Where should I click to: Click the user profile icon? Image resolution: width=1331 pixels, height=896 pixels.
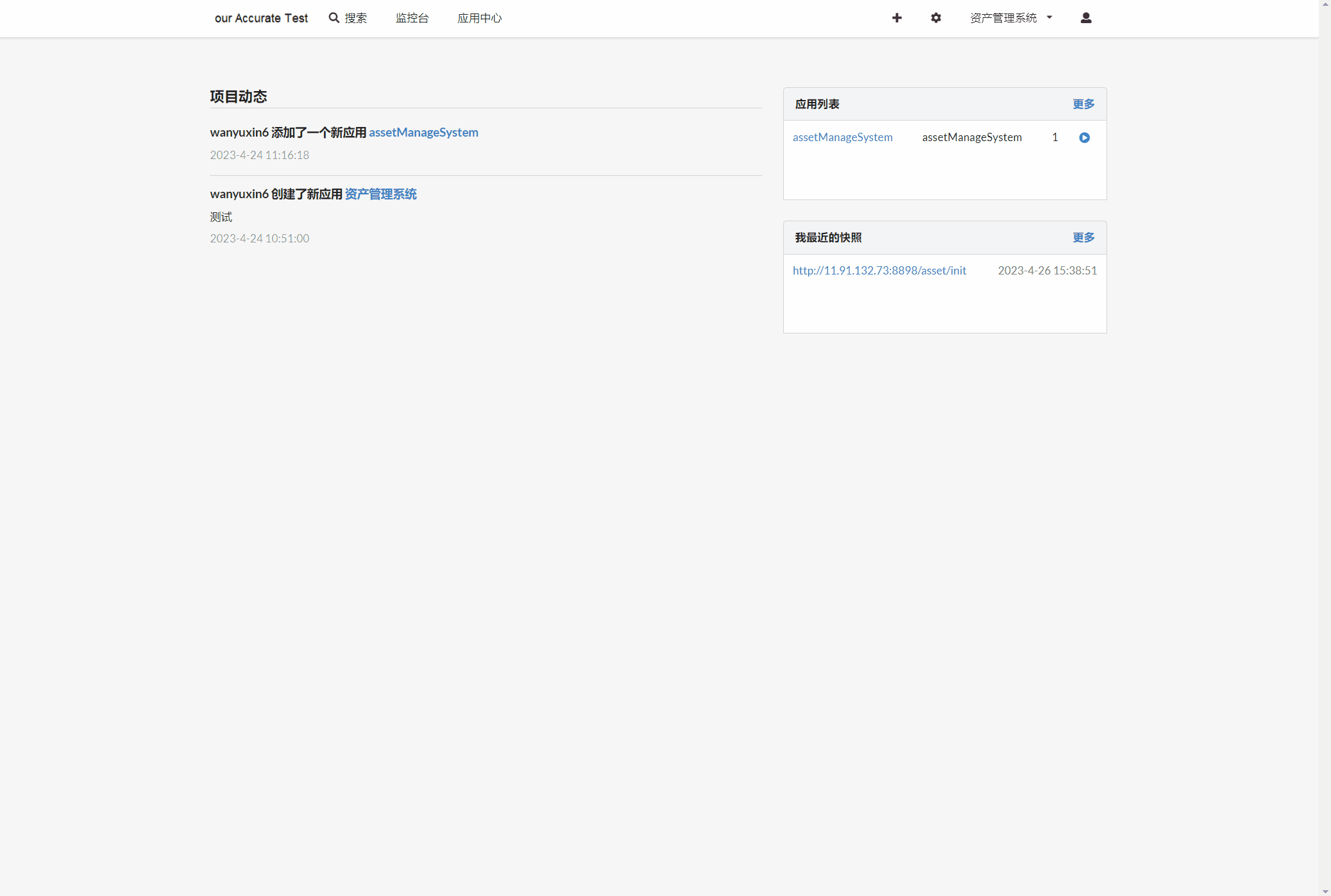(1085, 18)
